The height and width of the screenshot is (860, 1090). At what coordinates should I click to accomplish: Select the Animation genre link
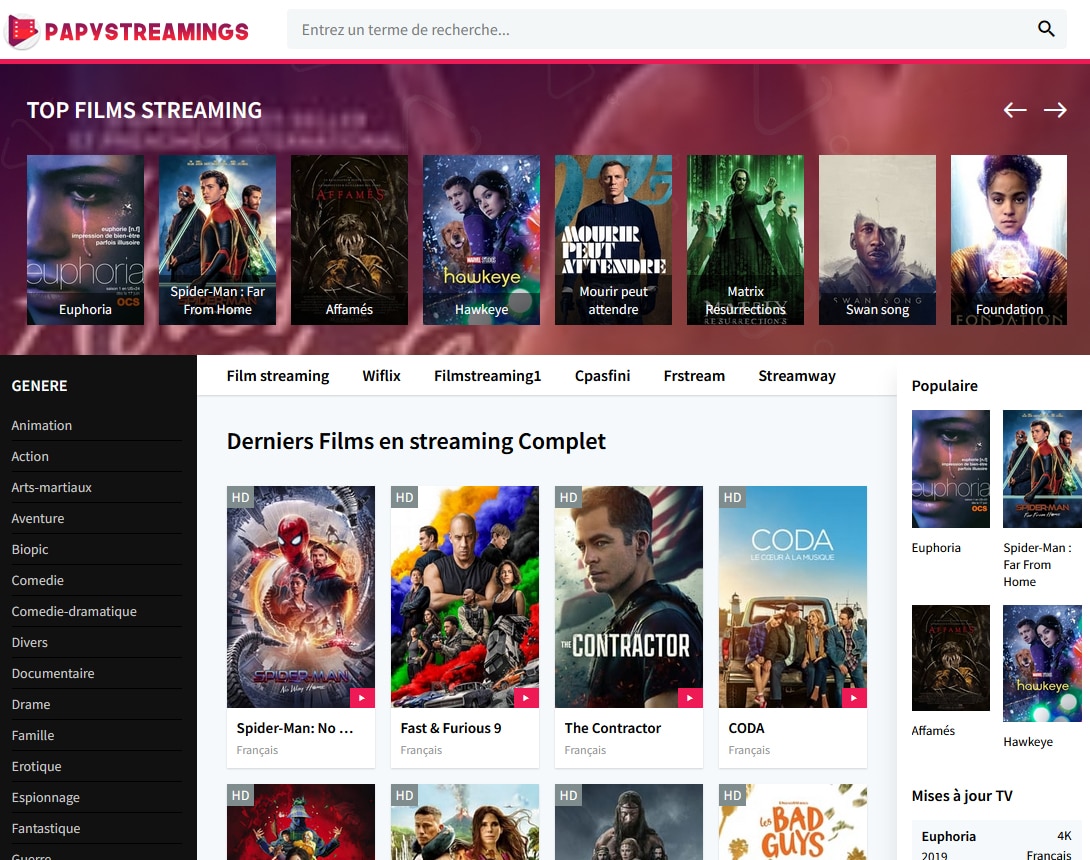click(41, 425)
